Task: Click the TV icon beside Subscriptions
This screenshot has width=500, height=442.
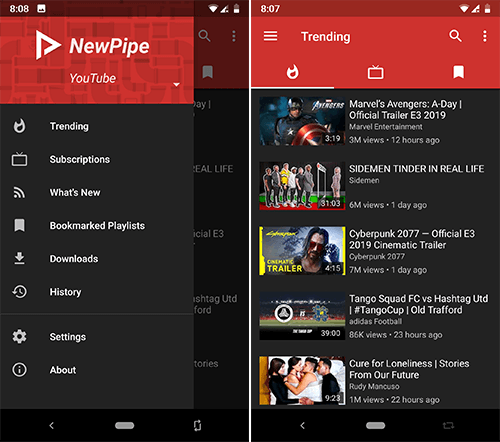Action: click(x=19, y=159)
